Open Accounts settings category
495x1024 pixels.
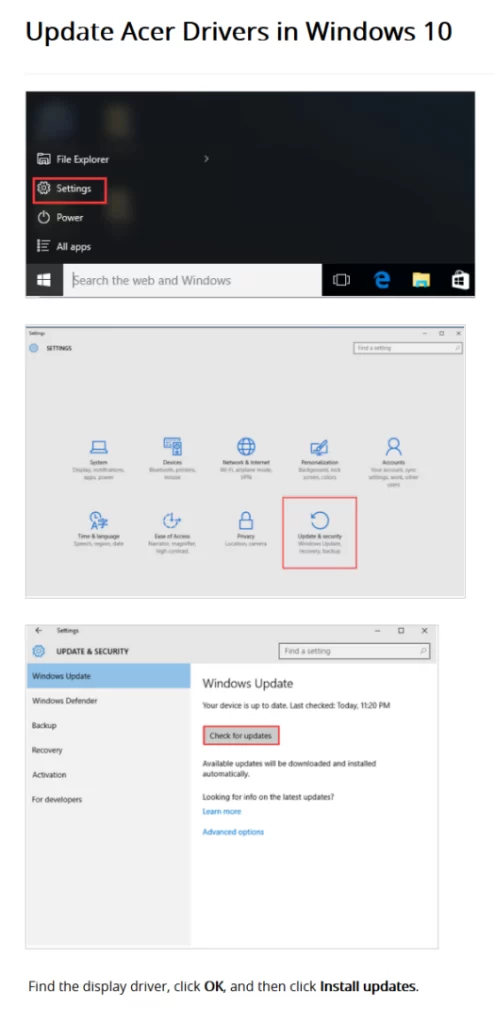pyautogui.click(x=393, y=461)
